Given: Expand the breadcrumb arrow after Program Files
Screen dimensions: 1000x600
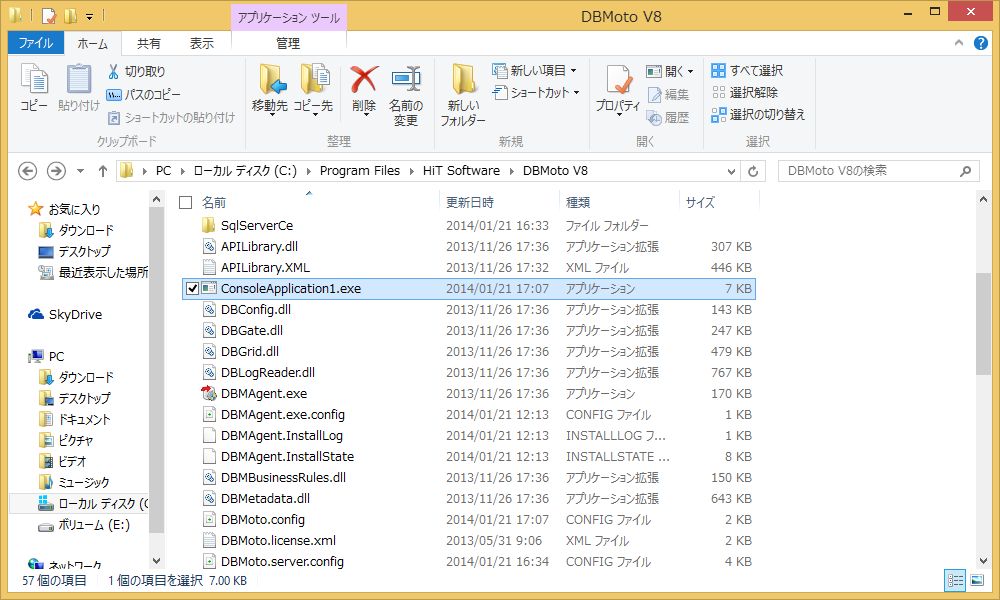Looking at the screenshot, I should (411, 171).
